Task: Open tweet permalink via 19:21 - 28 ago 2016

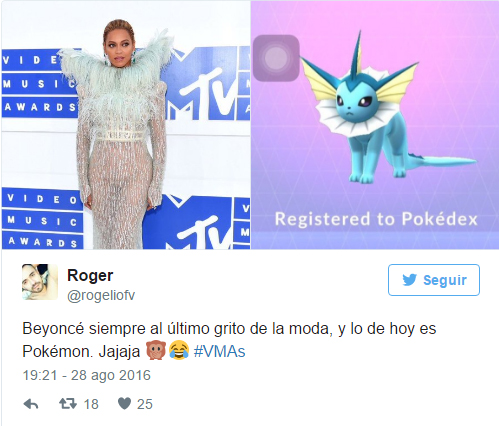Action: pos(87,375)
